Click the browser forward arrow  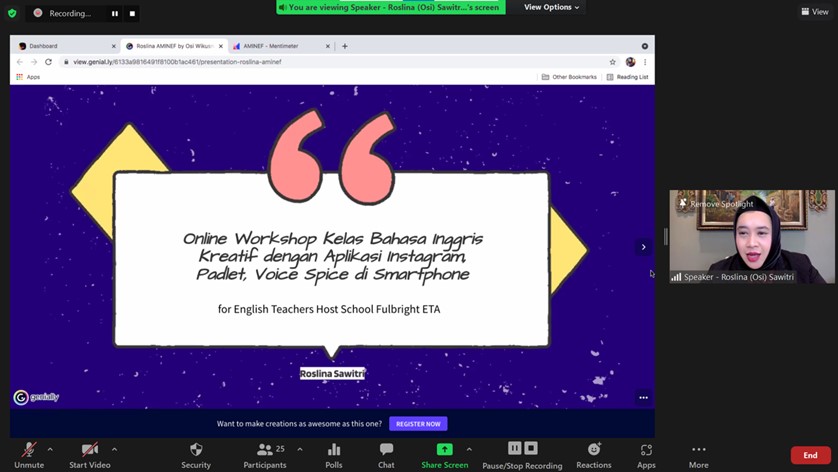pyautogui.click(x=34, y=62)
